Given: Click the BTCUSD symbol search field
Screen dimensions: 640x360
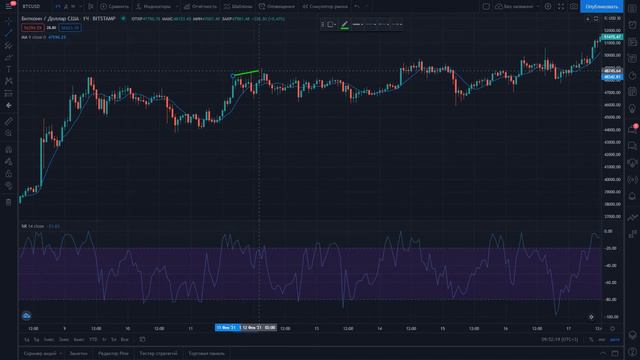Looking at the screenshot, I should coord(31,6).
